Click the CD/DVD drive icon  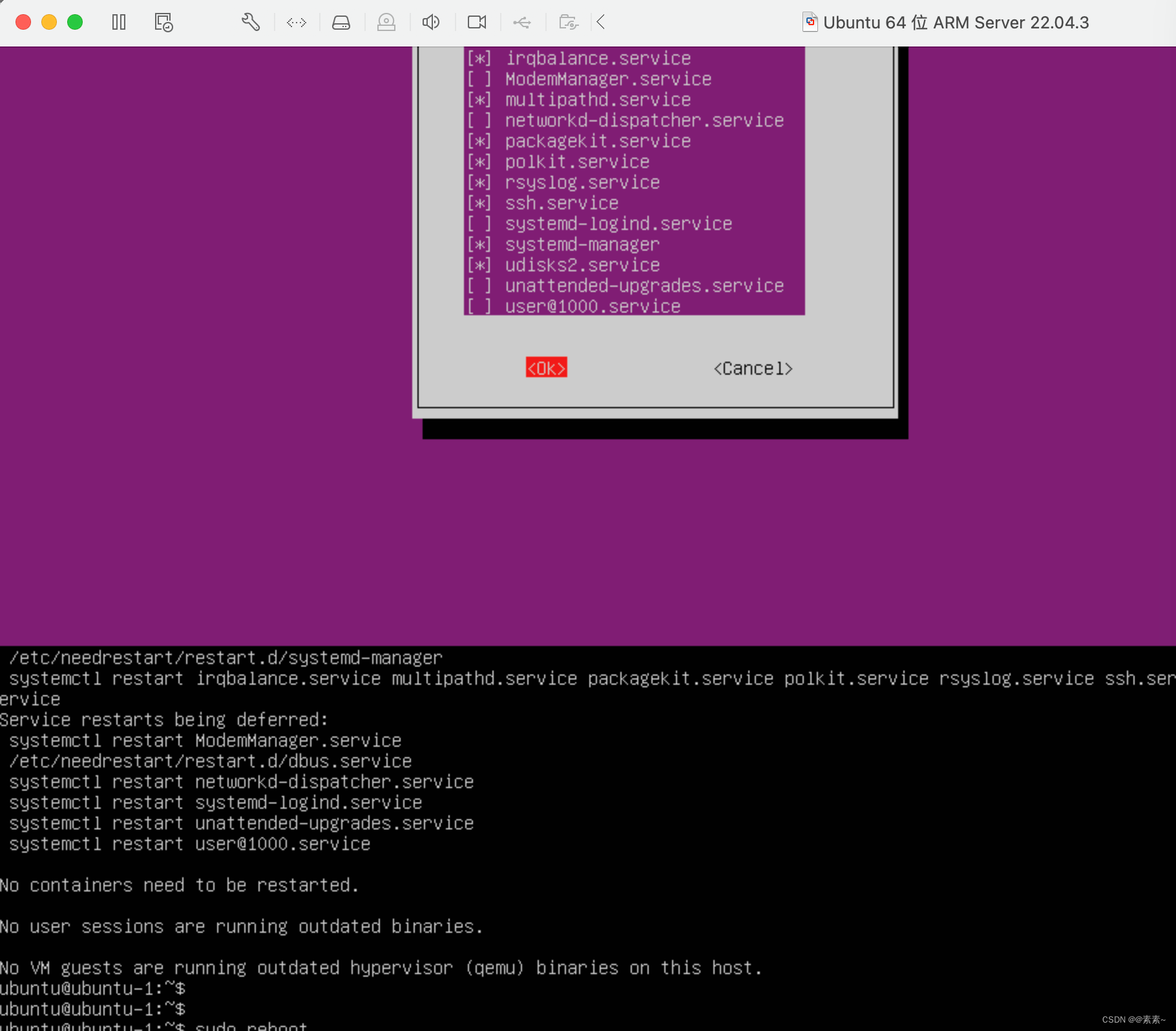point(386,23)
